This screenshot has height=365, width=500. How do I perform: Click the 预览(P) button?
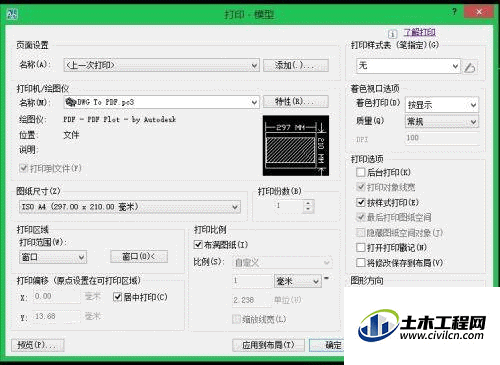(38, 345)
